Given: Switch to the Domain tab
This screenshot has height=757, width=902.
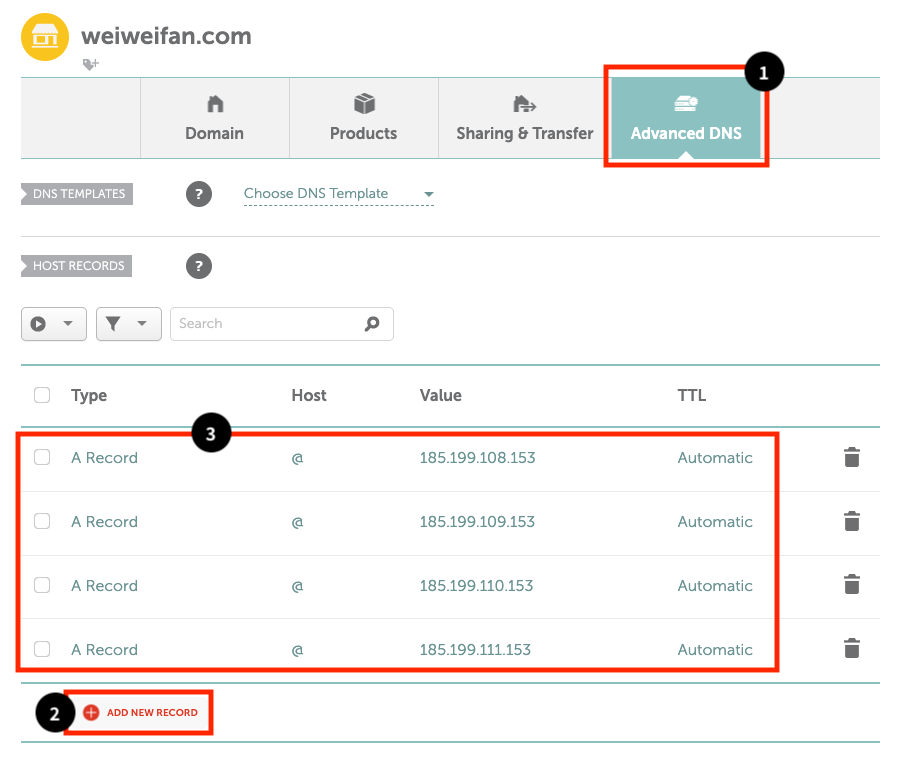Looking at the screenshot, I should tap(214, 118).
